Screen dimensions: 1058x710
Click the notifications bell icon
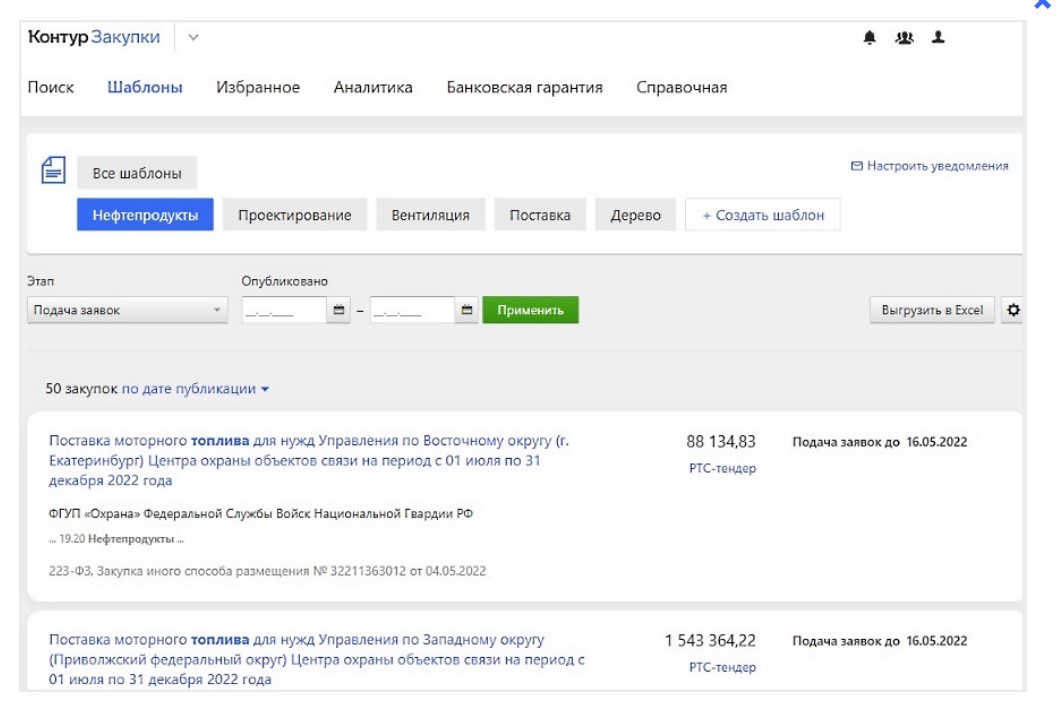tap(869, 38)
